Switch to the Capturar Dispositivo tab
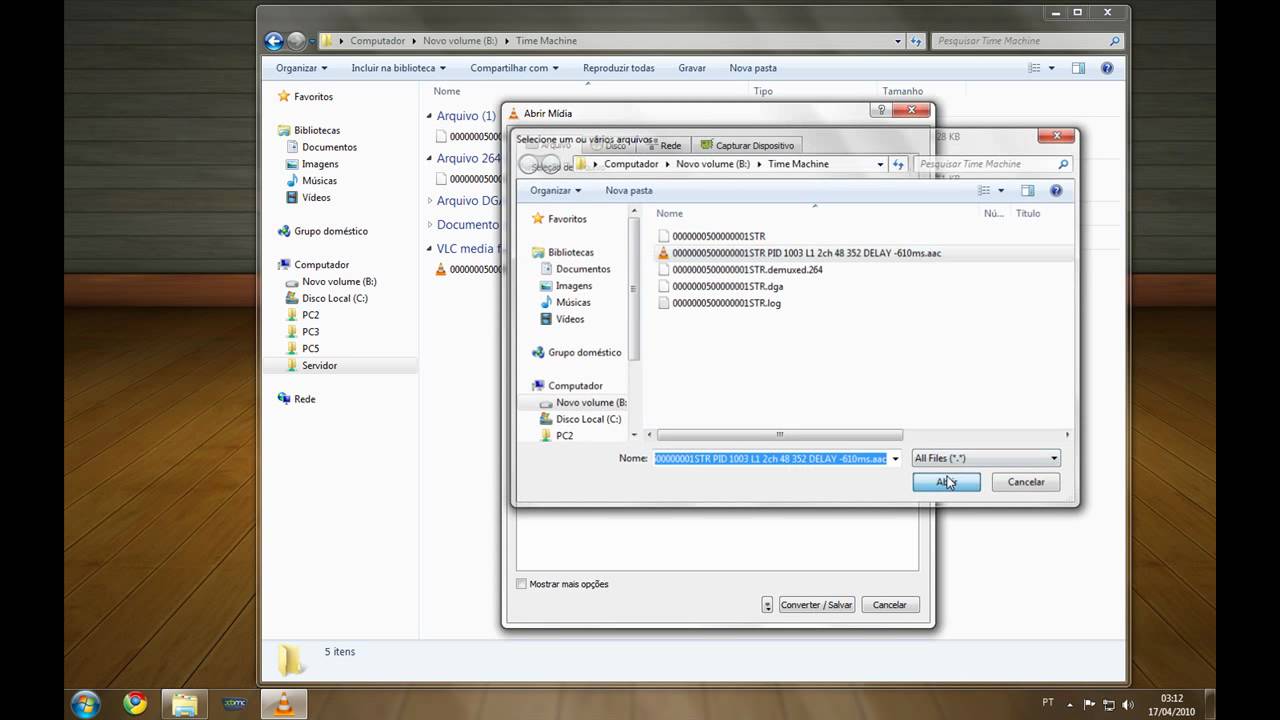 (747, 146)
